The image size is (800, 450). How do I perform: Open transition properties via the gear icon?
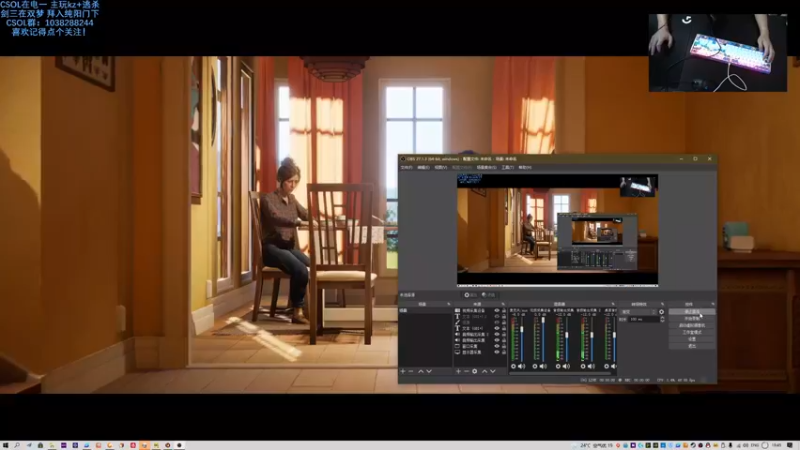pos(662,312)
